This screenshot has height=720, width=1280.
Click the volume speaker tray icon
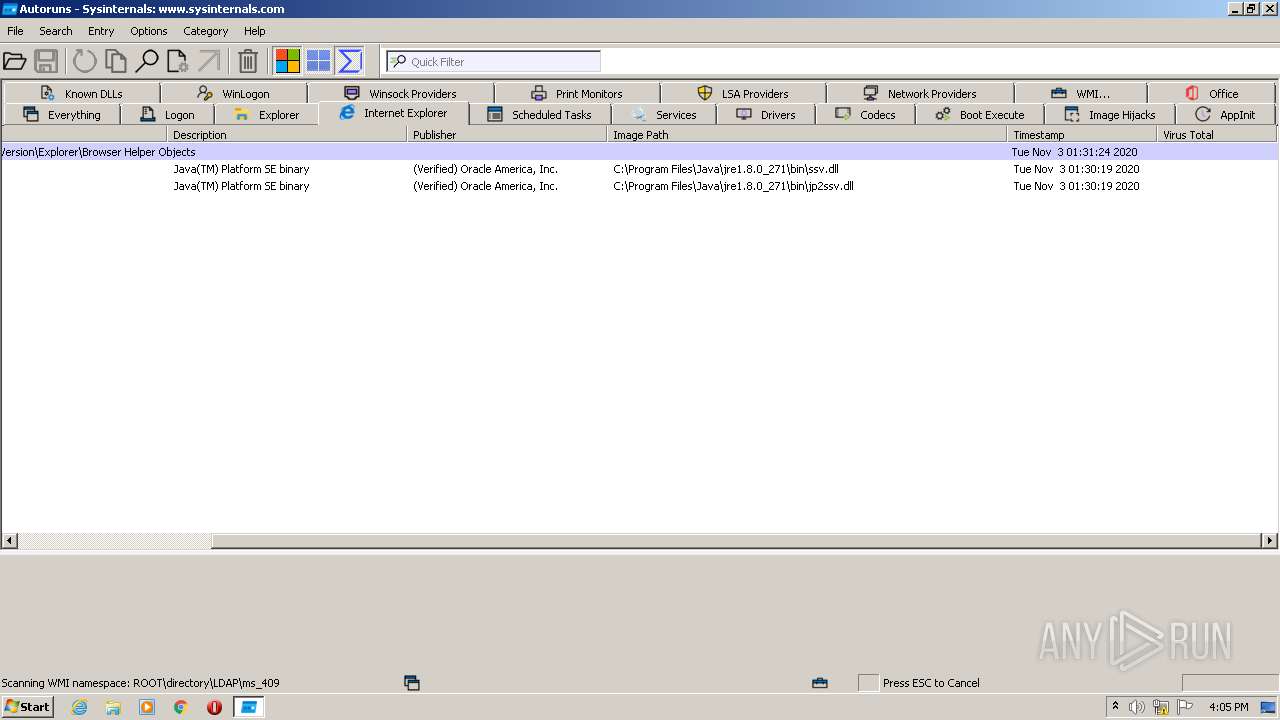point(1137,707)
